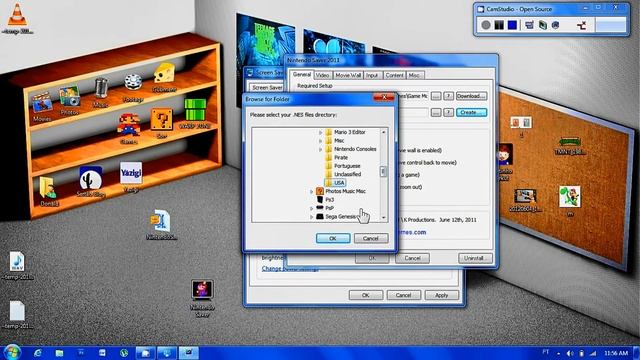Click OK in Browse for Folder

tap(333, 238)
